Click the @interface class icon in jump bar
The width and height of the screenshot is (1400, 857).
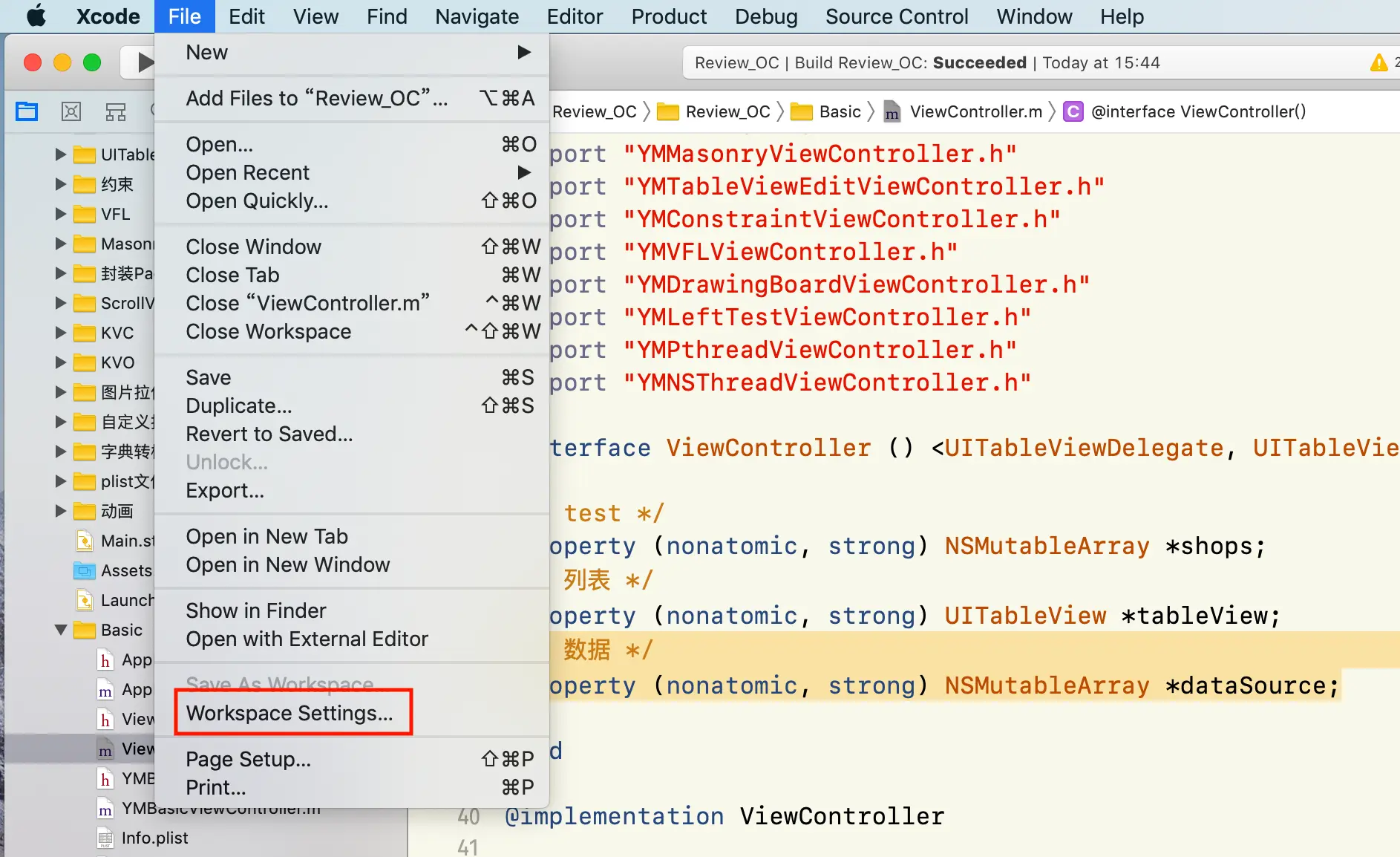coord(1073,111)
